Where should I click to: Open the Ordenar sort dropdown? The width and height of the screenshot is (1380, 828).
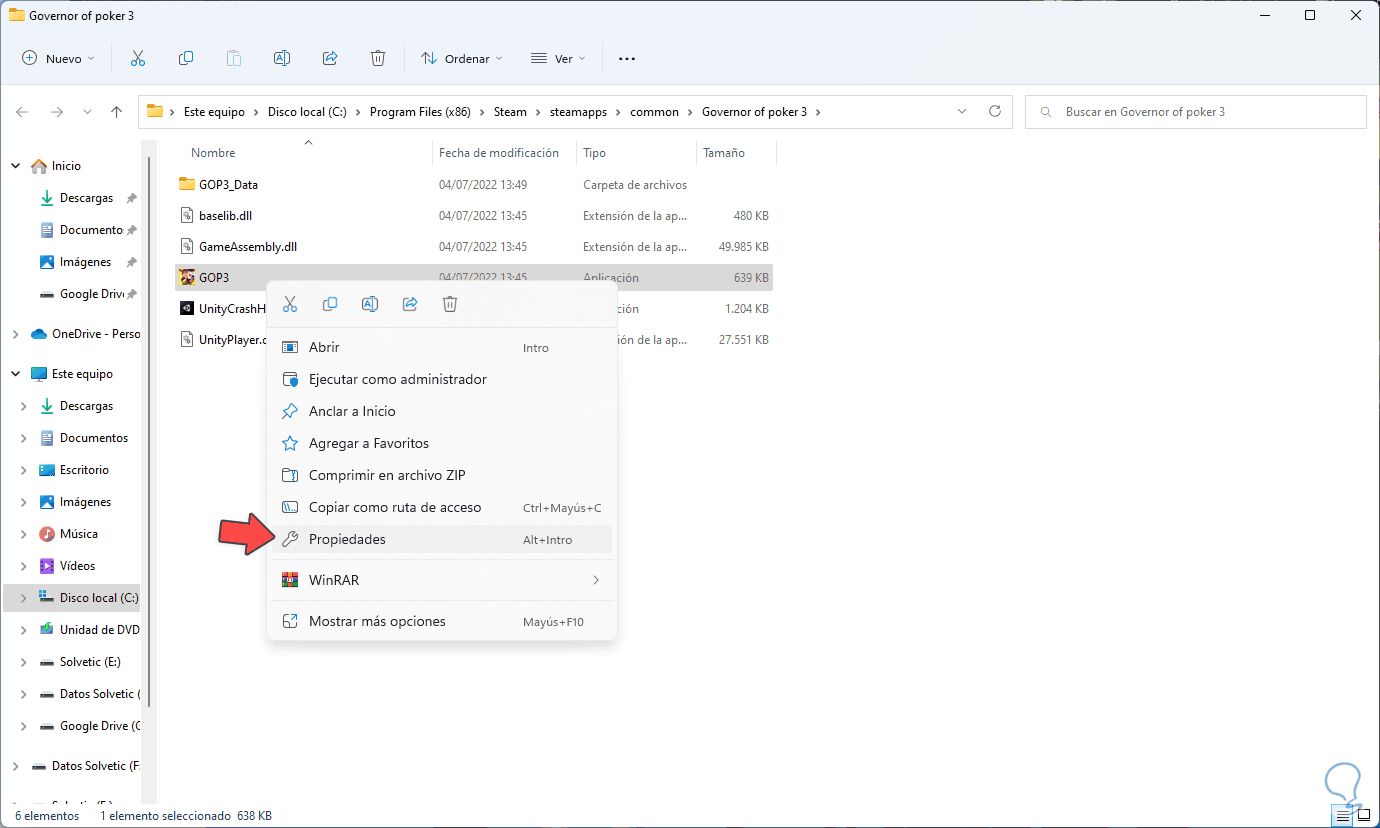tap(462, 58)
